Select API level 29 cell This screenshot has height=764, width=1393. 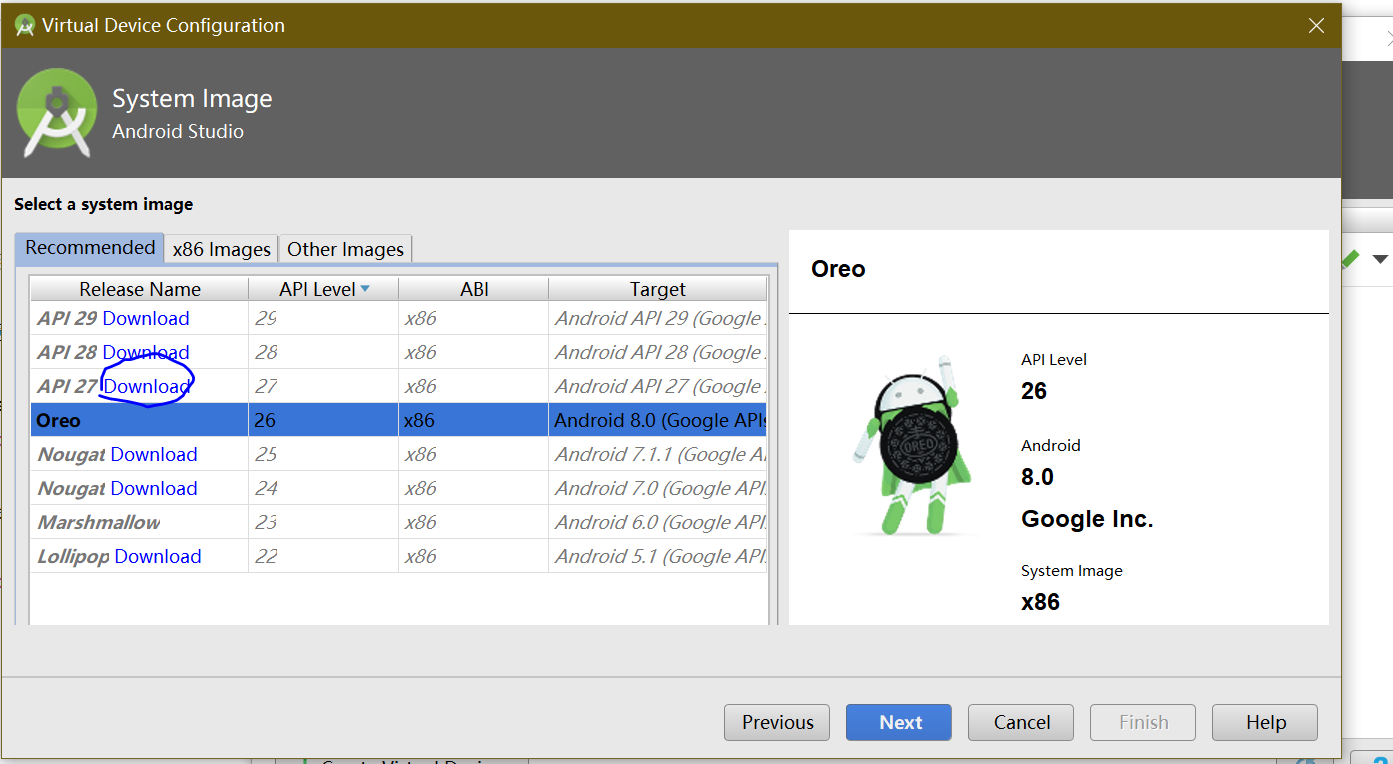click(x=323, y=318)
